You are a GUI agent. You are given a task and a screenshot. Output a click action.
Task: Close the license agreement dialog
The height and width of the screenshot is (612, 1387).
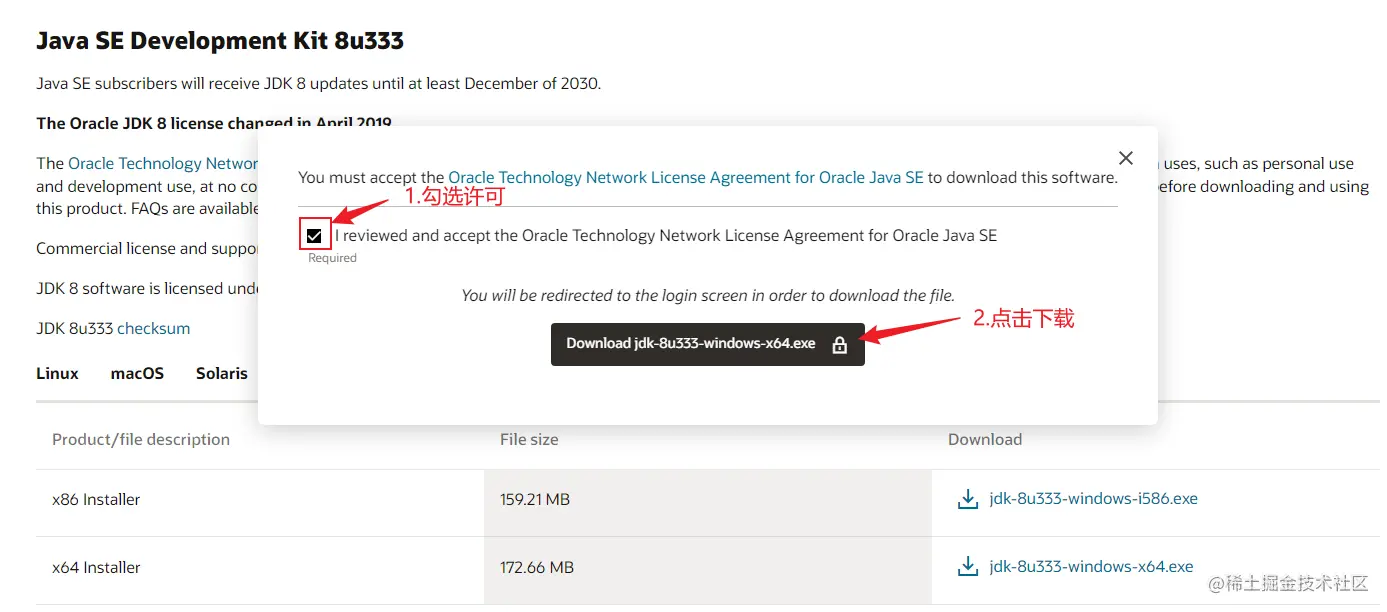pos(1126,158)
